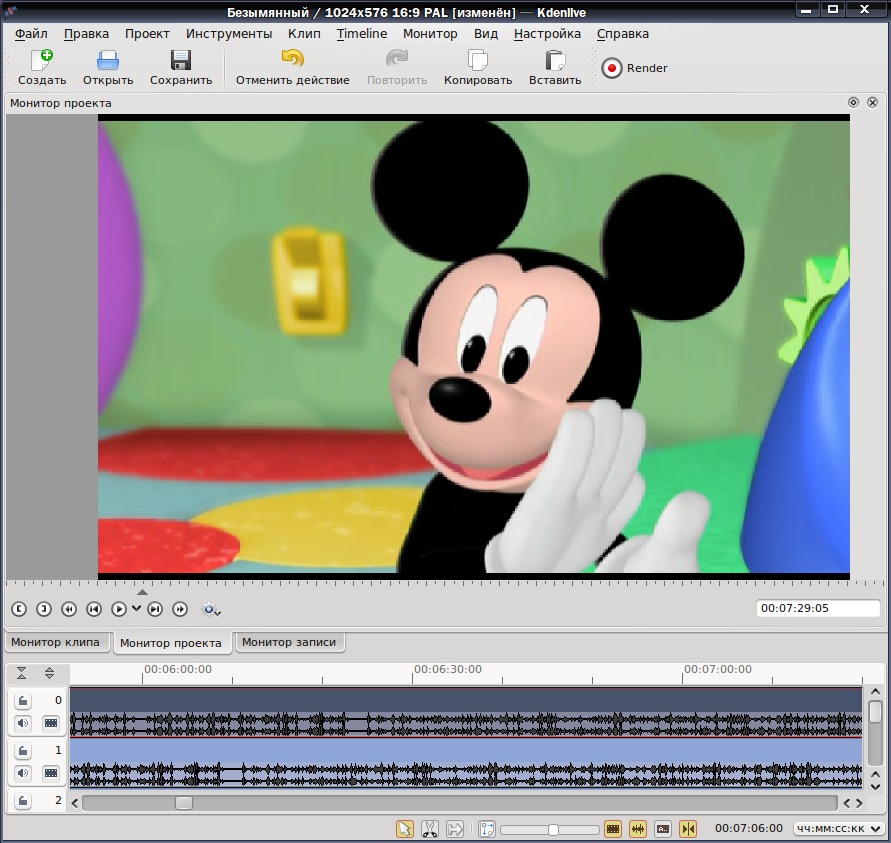Image resolution: width=891 pixels, height=843 pixels.
Task: Click the Save (Сохранить) toolbar icon
Action: 181,68
